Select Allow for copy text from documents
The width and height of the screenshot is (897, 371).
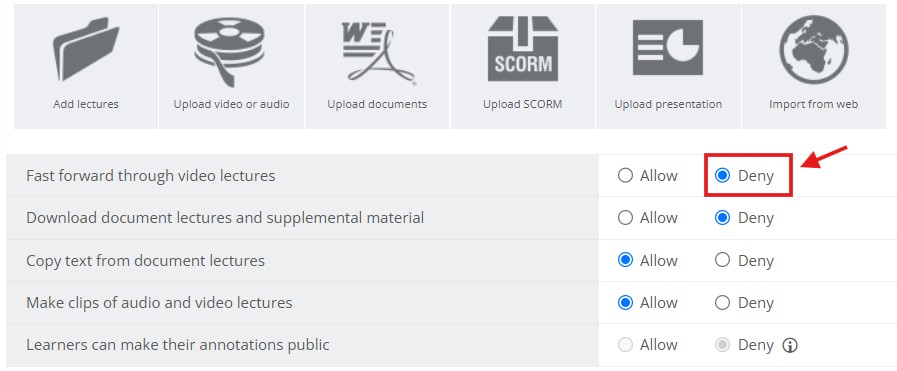[625, 260]
